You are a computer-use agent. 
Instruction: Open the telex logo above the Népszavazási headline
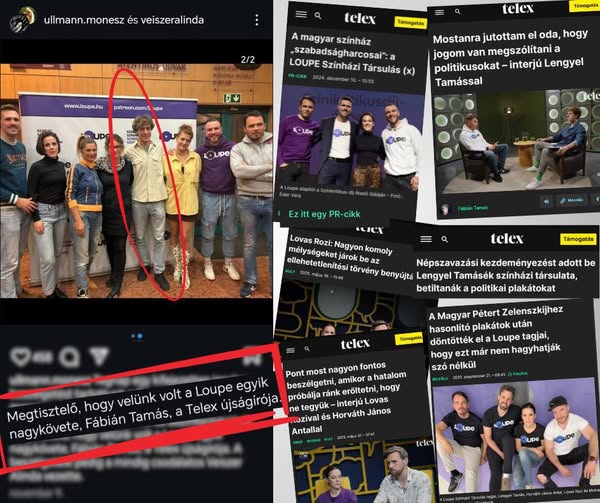coord(507,239)
